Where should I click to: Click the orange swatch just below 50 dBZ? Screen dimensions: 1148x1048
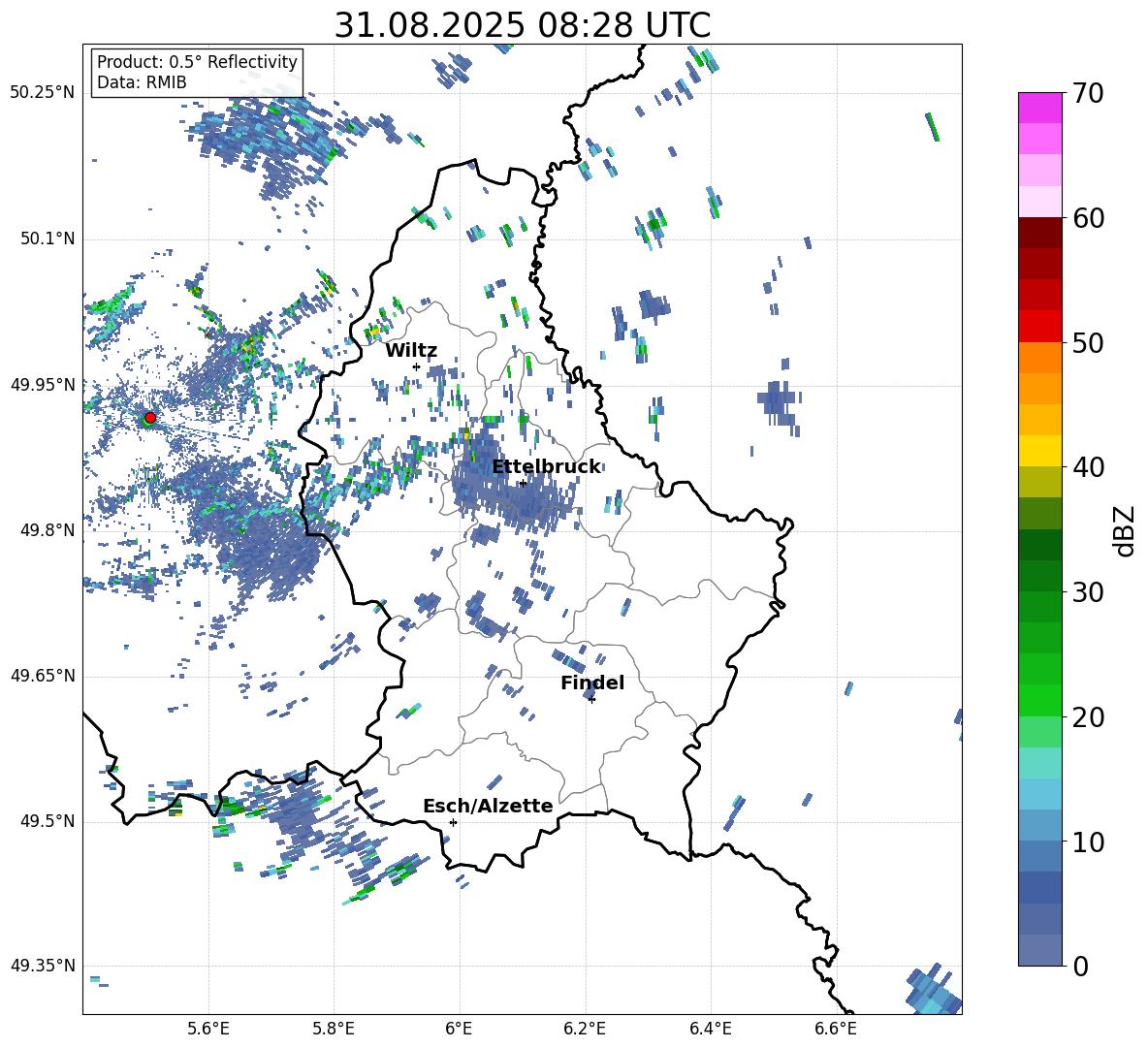click(1039, 357)
